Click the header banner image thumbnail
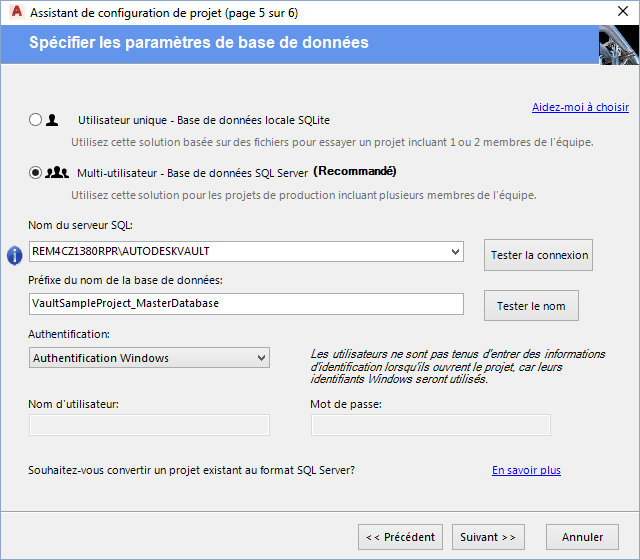Screen dimensions: 640x560 [618, 43]
